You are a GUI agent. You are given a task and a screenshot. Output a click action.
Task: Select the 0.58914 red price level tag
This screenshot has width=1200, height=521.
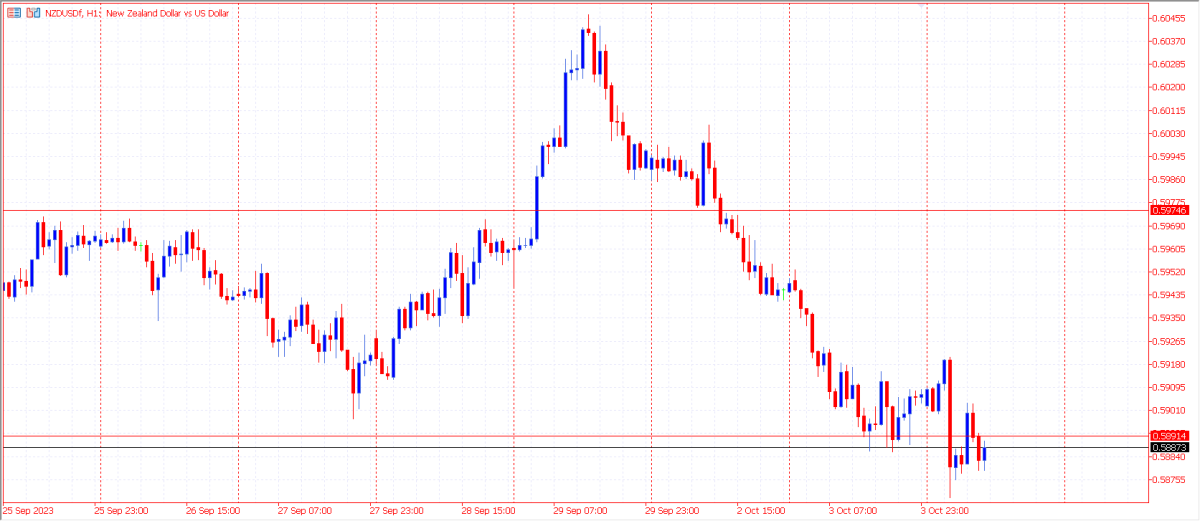tap(1169, 436)
